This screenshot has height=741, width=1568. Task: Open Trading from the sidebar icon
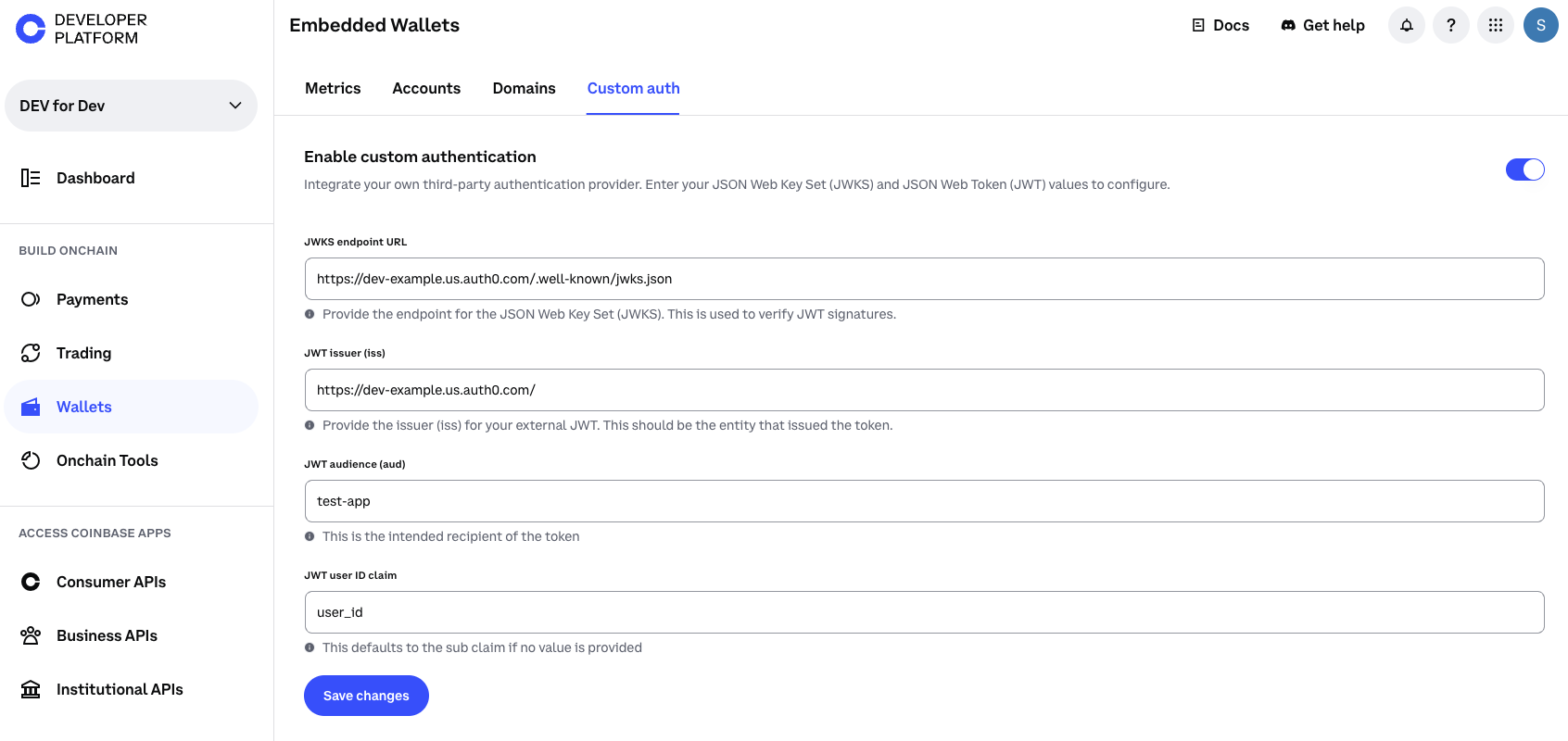(x=31, y=352)
